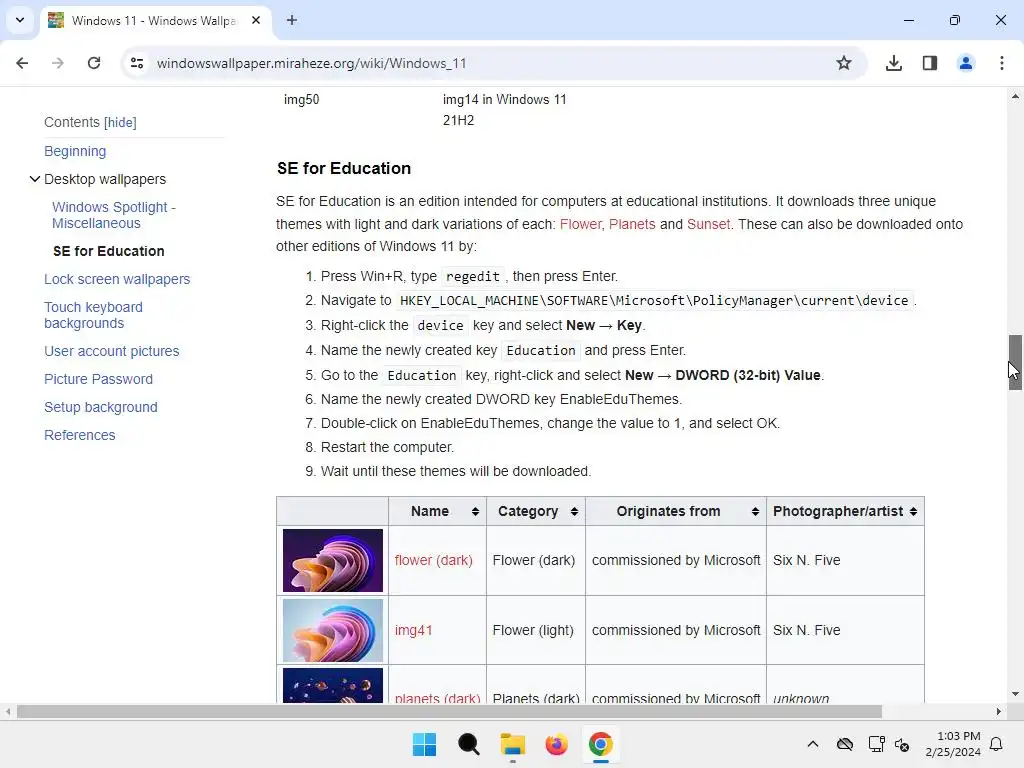Open the notifications bell icon

(997, 744)
